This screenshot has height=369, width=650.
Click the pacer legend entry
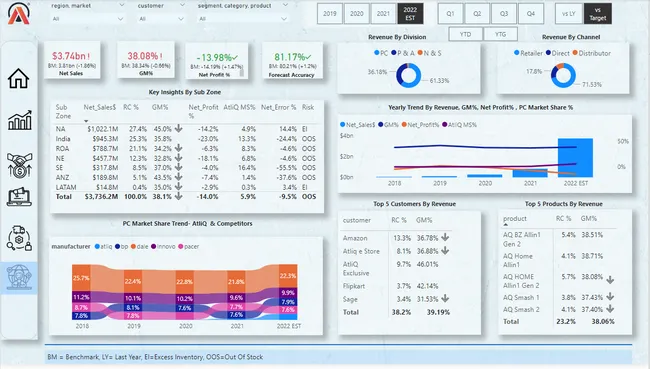click(189, 246)
